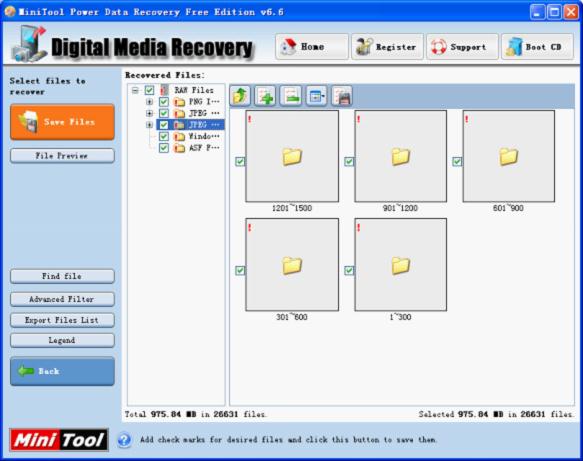Select the ASF F... folder row

point(204,148)
